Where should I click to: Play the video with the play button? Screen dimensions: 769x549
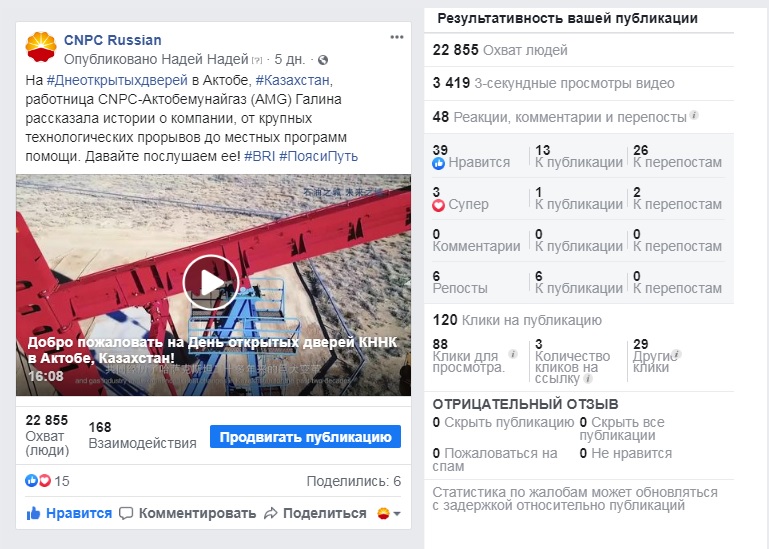[x=211, y=283]
